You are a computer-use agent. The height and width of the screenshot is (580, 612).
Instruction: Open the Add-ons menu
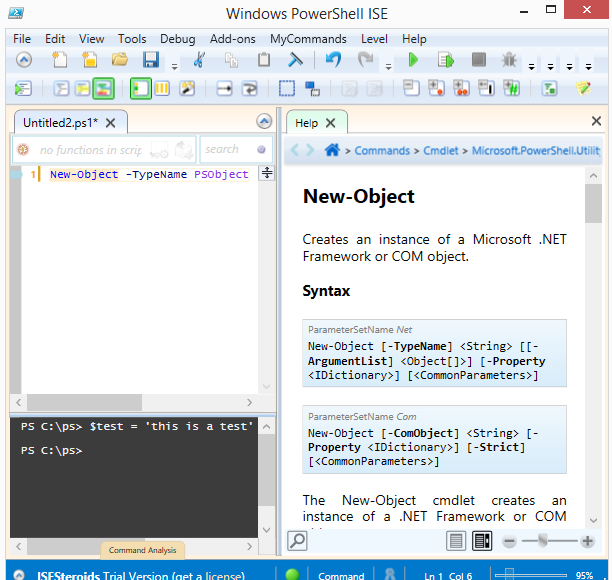[233, 39]
